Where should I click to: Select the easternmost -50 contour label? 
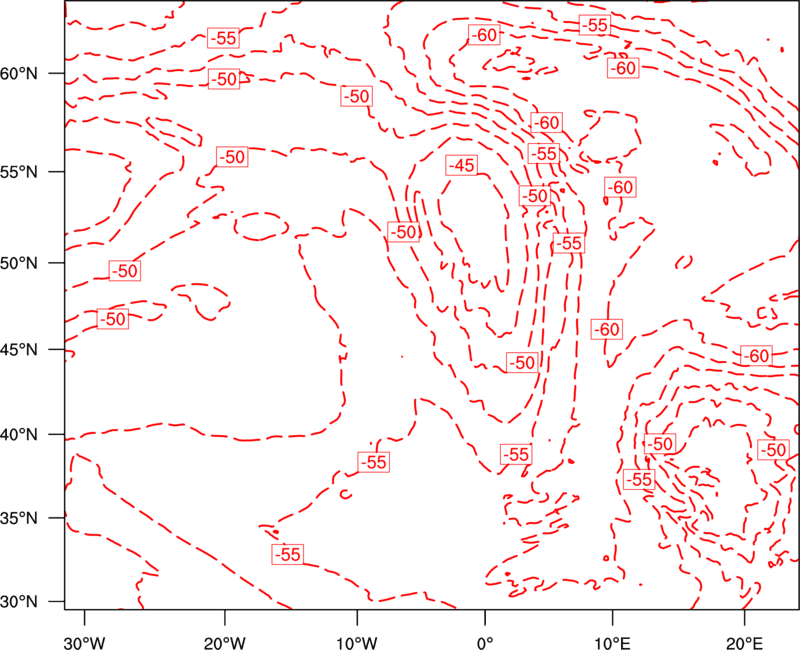coord(773,449)
